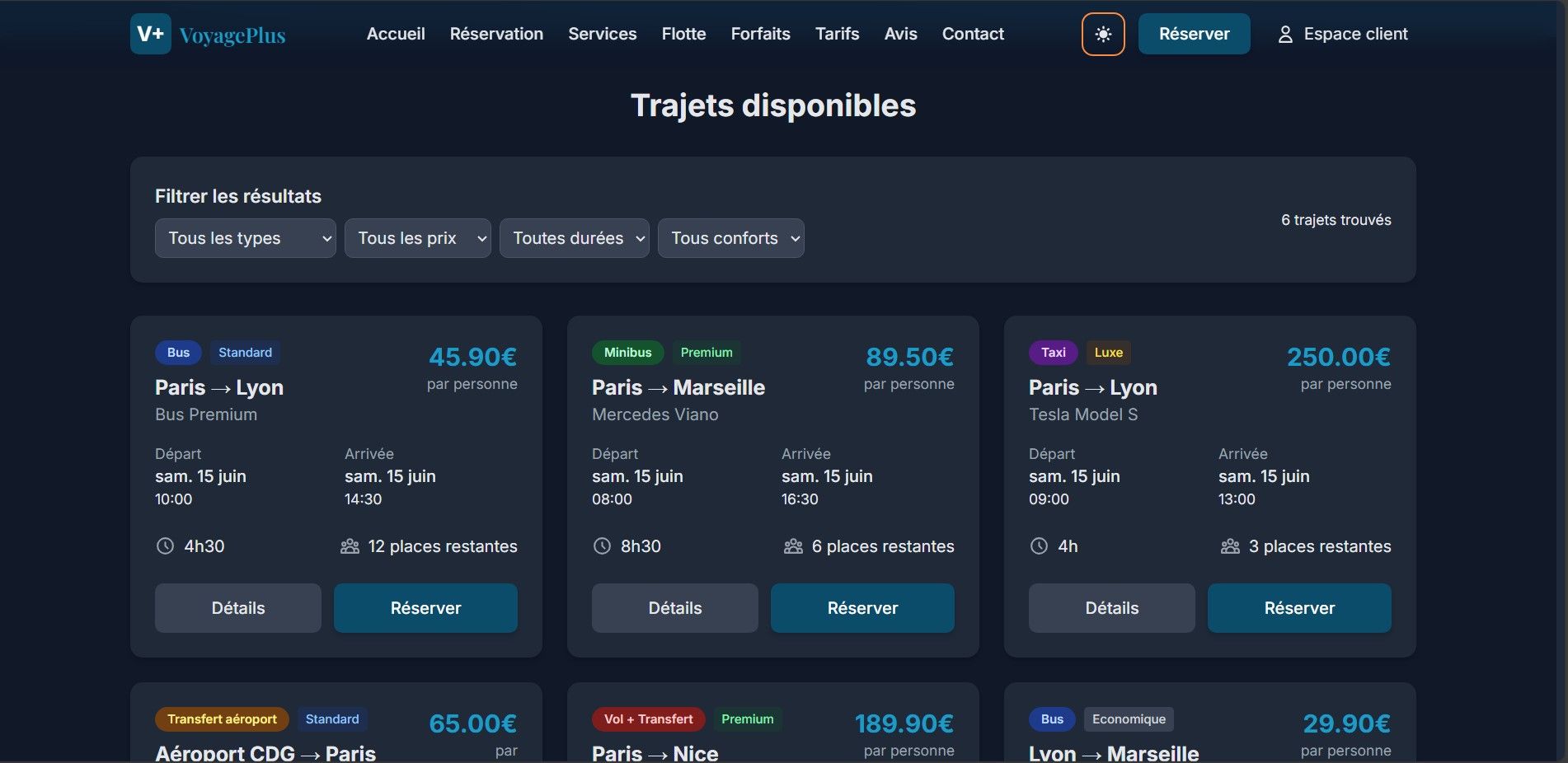The image size is (1568, 763).
Task: Navigate to Forfaits
Action: click(x=761, y=34)
